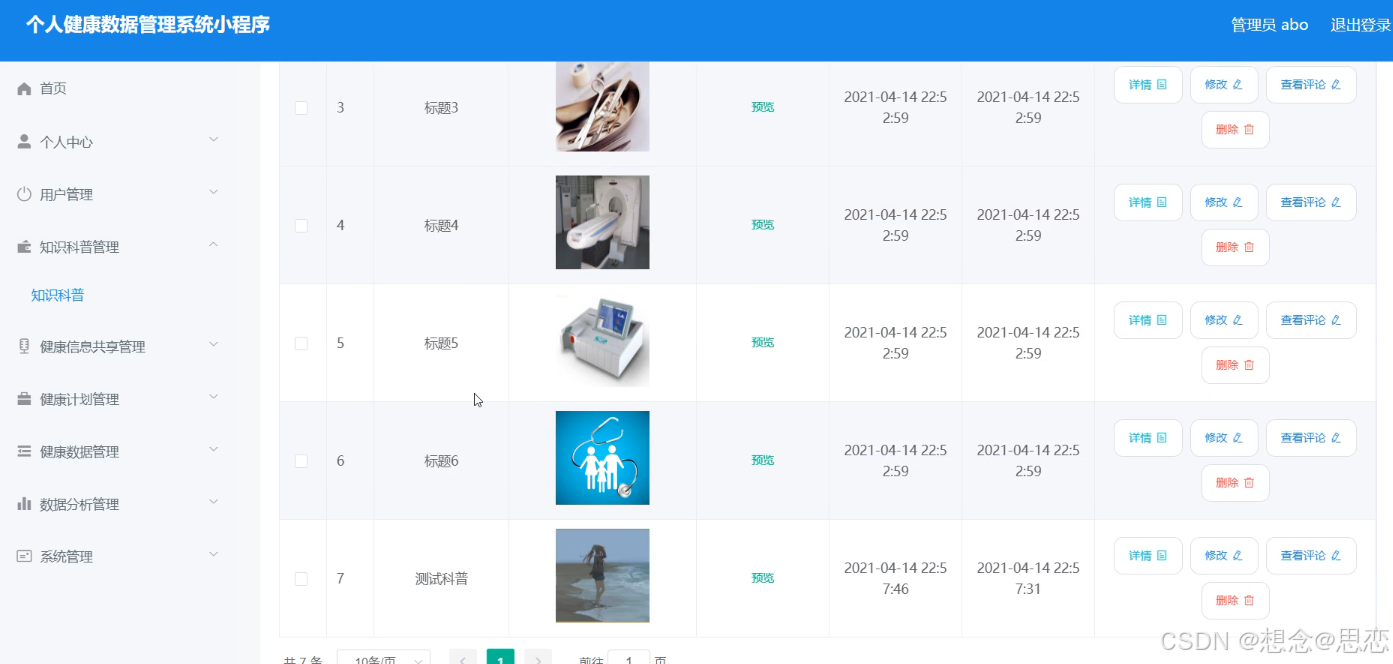Click 修改 button for 标题4

click(1224, 203)
